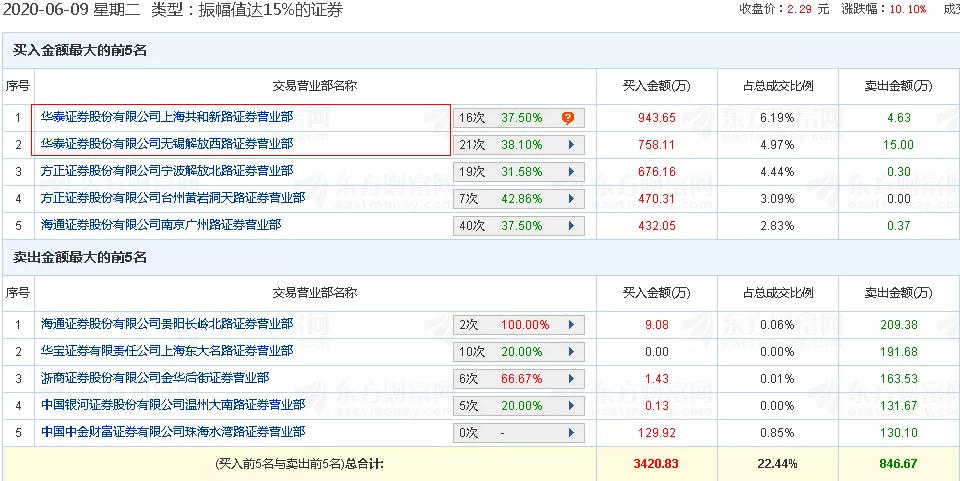
Task: Click the arrow icon beside 7次 42.86%
Action: click(x=570, y=198)
